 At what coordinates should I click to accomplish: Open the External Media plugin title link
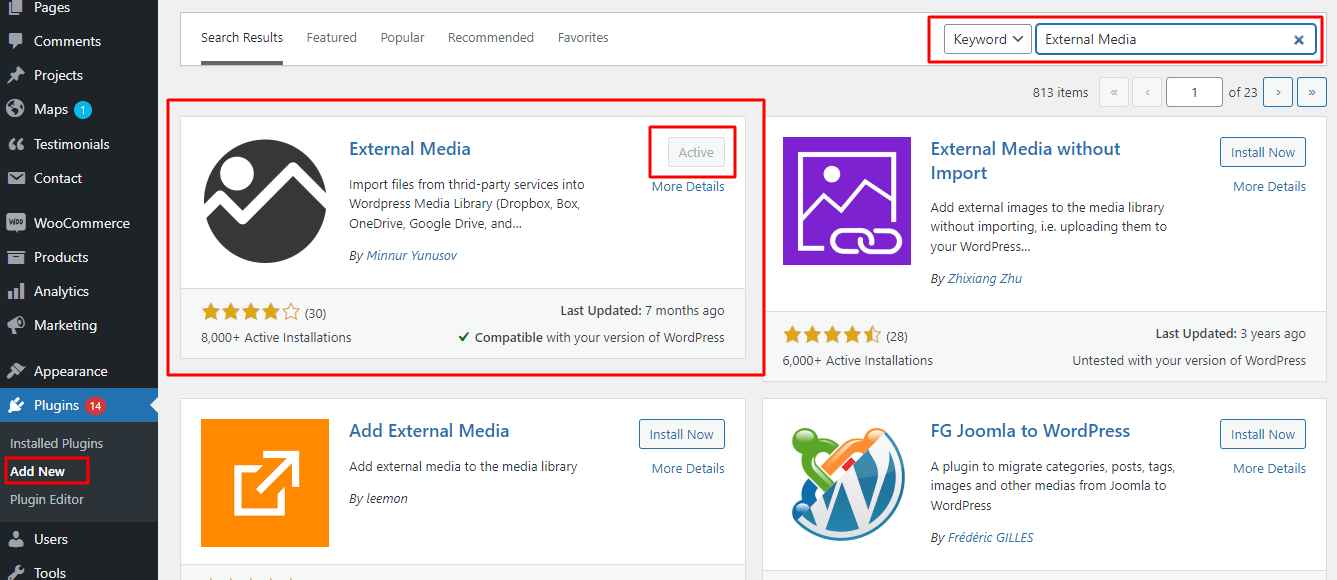click(410, 149)
